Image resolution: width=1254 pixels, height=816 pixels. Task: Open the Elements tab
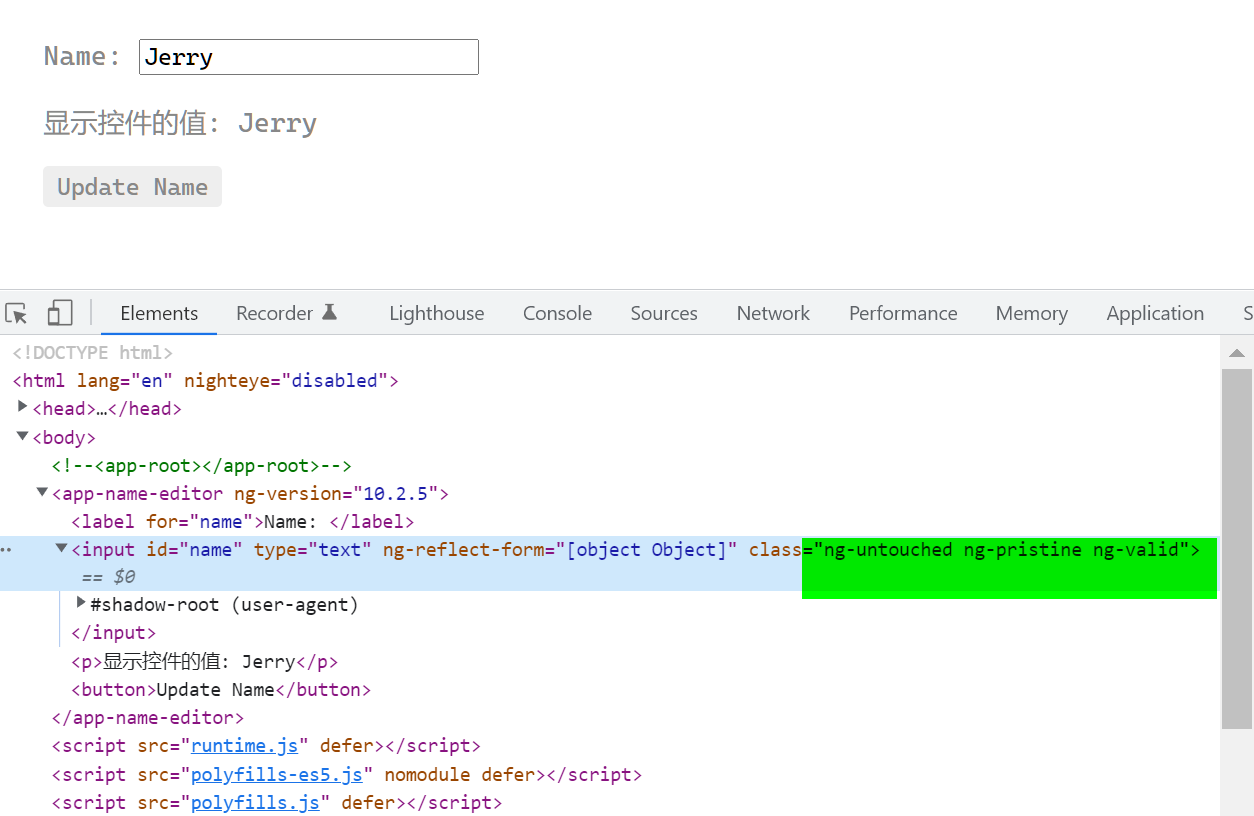point(159,313)
